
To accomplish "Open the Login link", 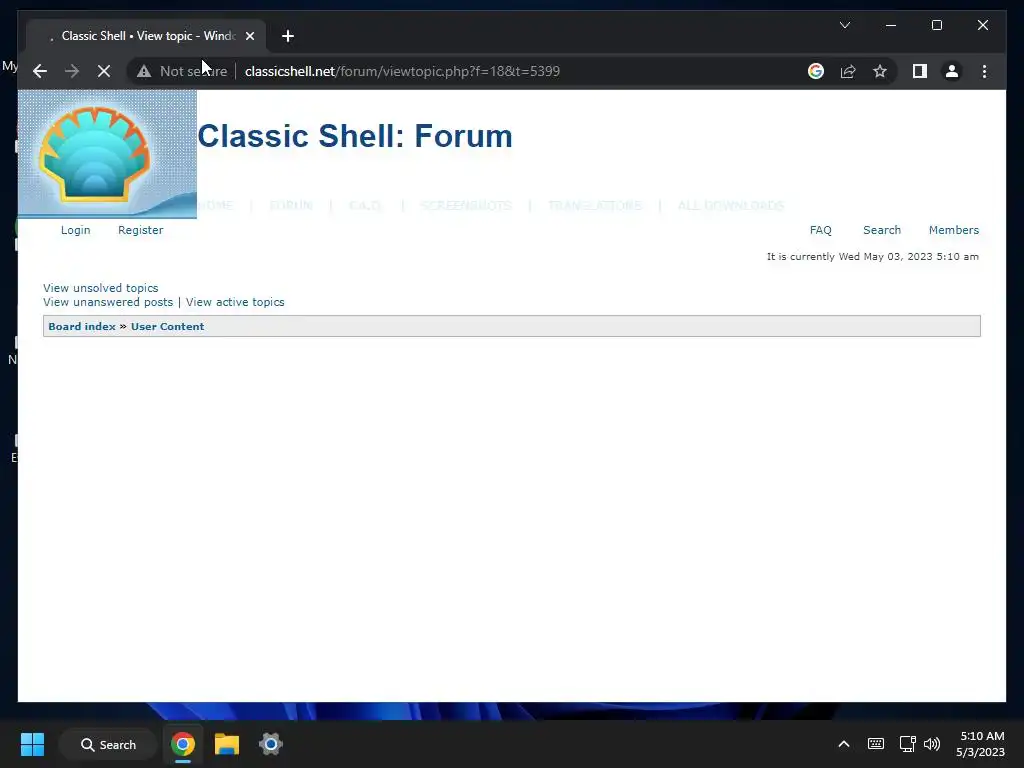I will click(x=76, y=230).
